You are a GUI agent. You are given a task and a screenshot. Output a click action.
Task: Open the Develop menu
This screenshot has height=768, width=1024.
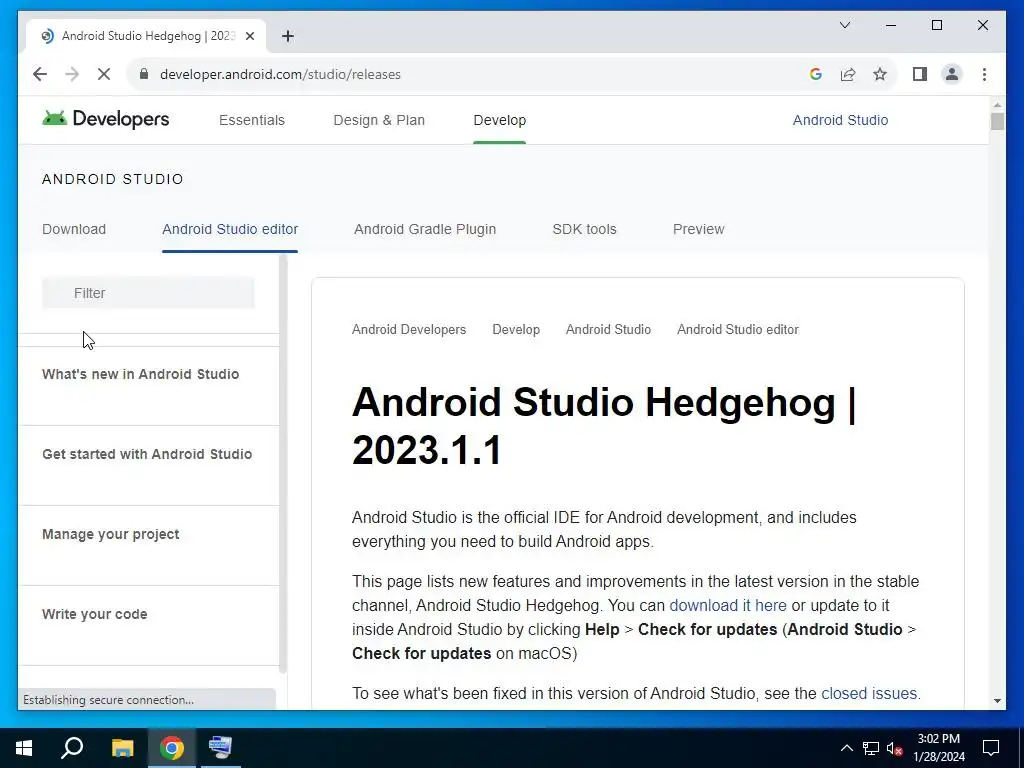(500, 120)
